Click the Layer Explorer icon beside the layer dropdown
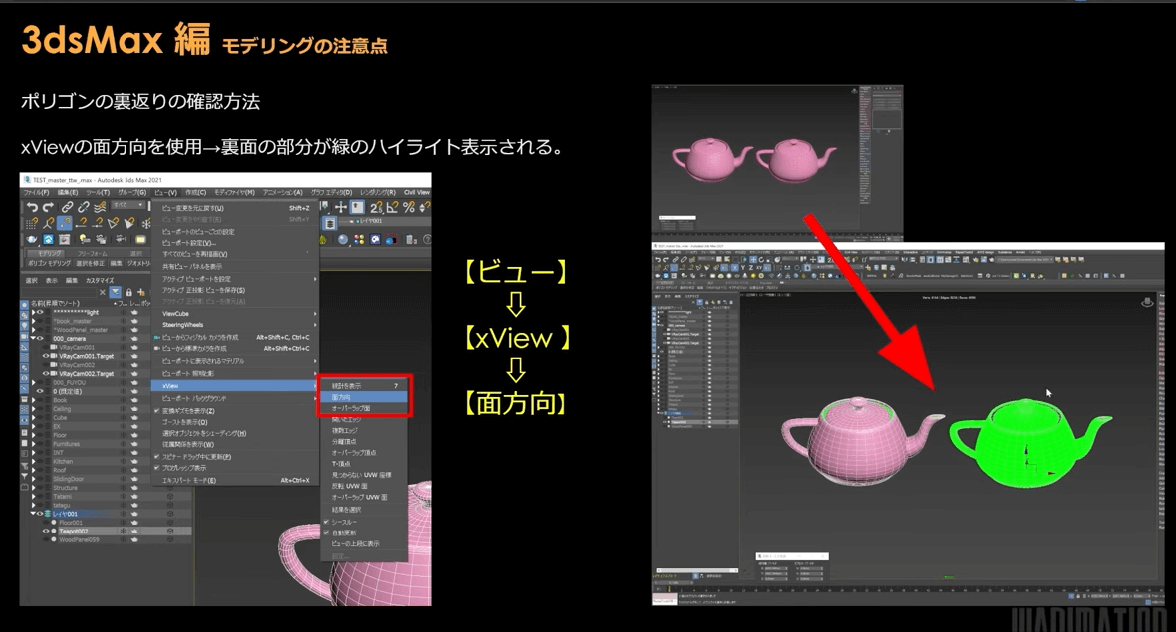 pos(330,223)
